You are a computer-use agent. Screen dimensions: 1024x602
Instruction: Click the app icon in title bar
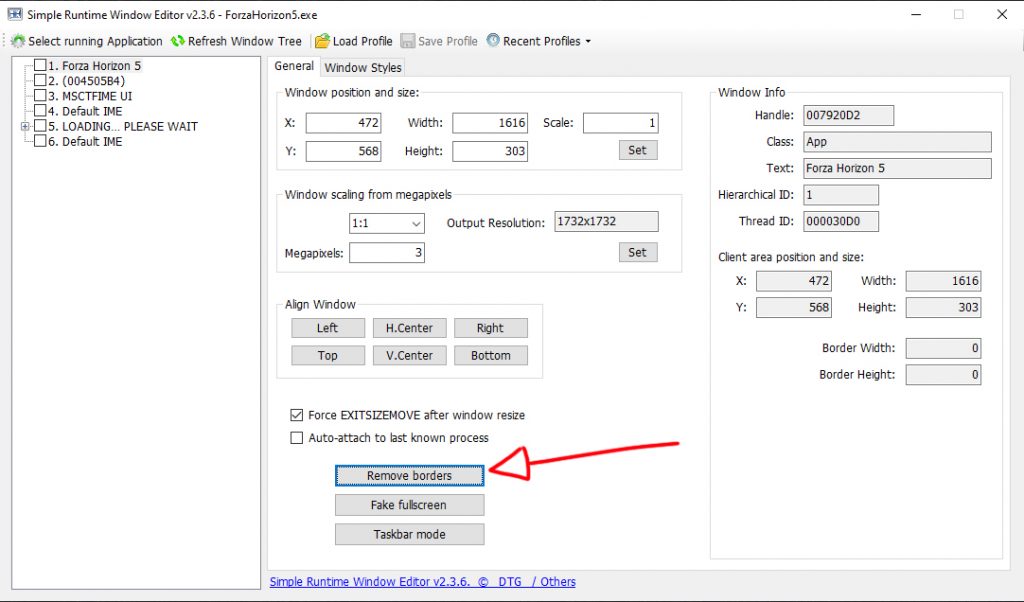(x=14, y=14)
